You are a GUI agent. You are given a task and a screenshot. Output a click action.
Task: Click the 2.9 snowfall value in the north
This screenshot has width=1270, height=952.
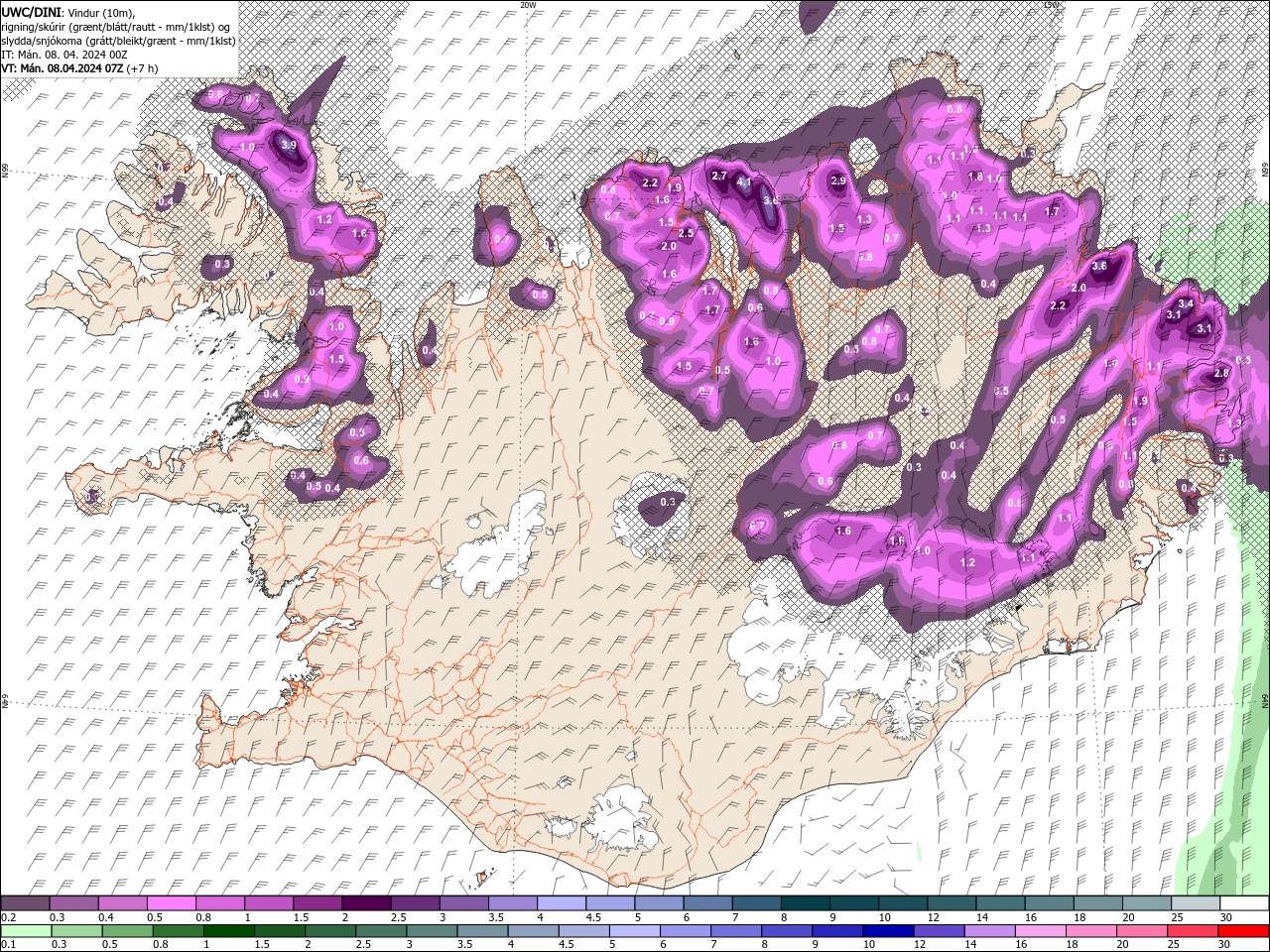838,181
